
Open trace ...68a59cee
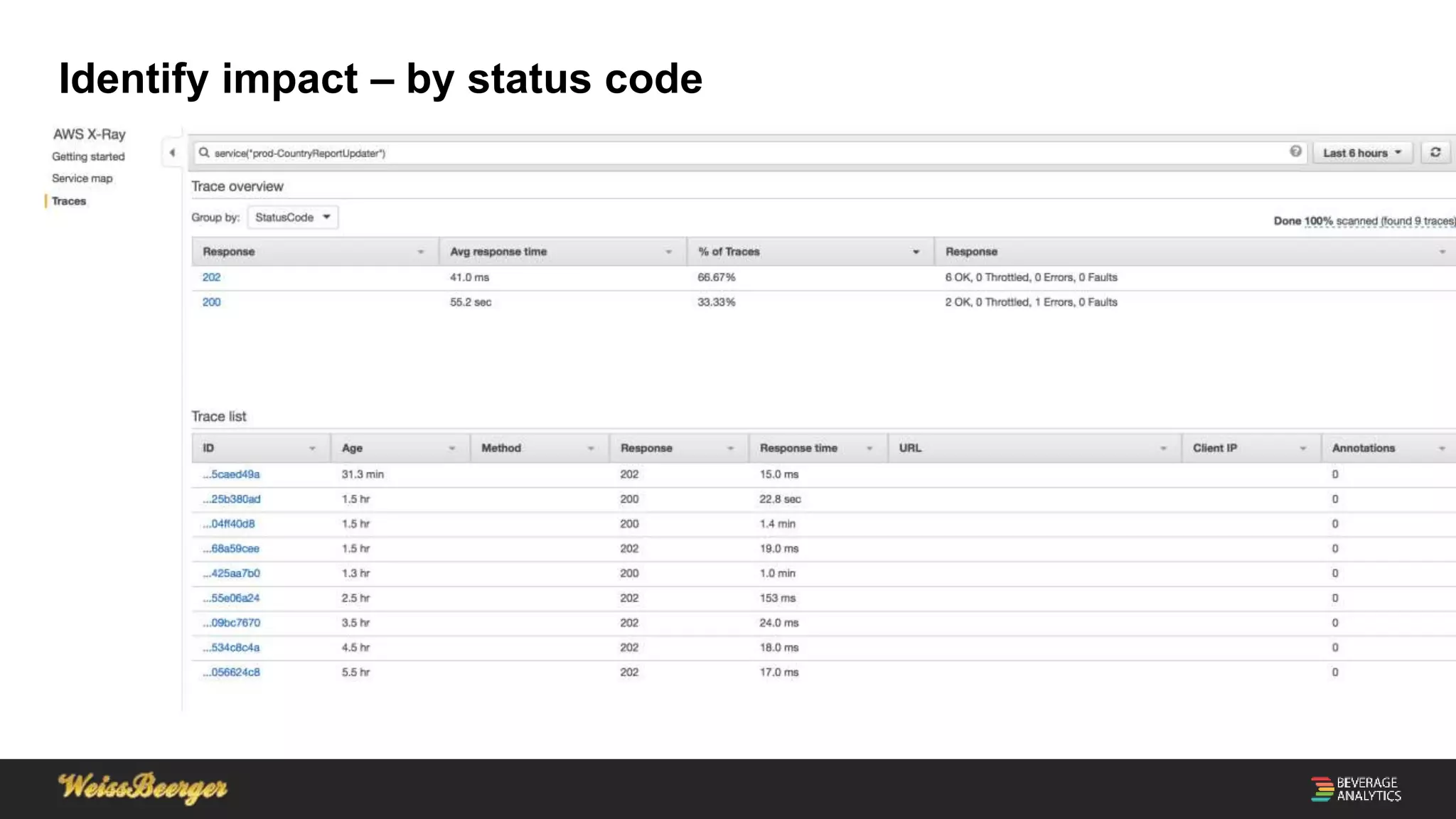231,549
